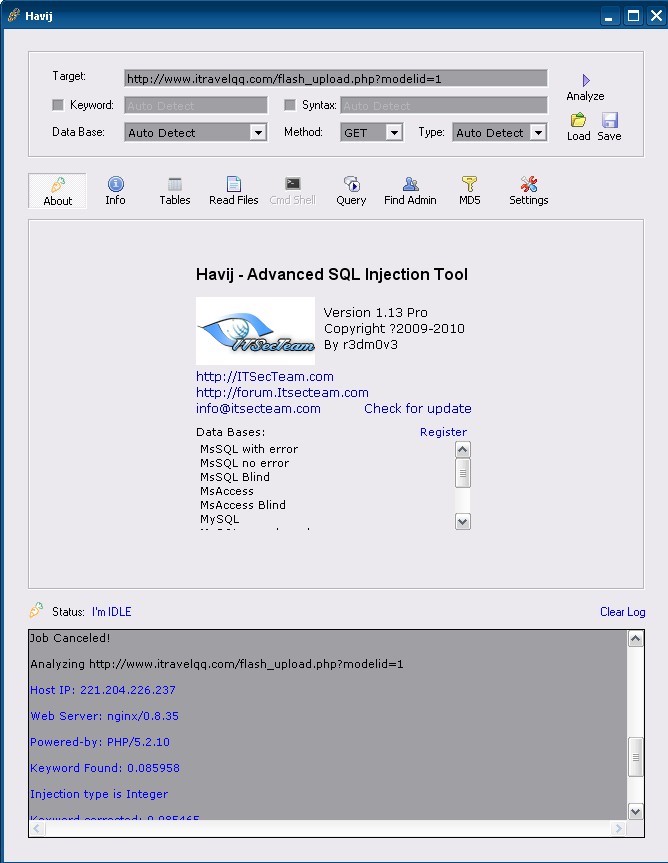Click the Analyze label button

(585, 96)
